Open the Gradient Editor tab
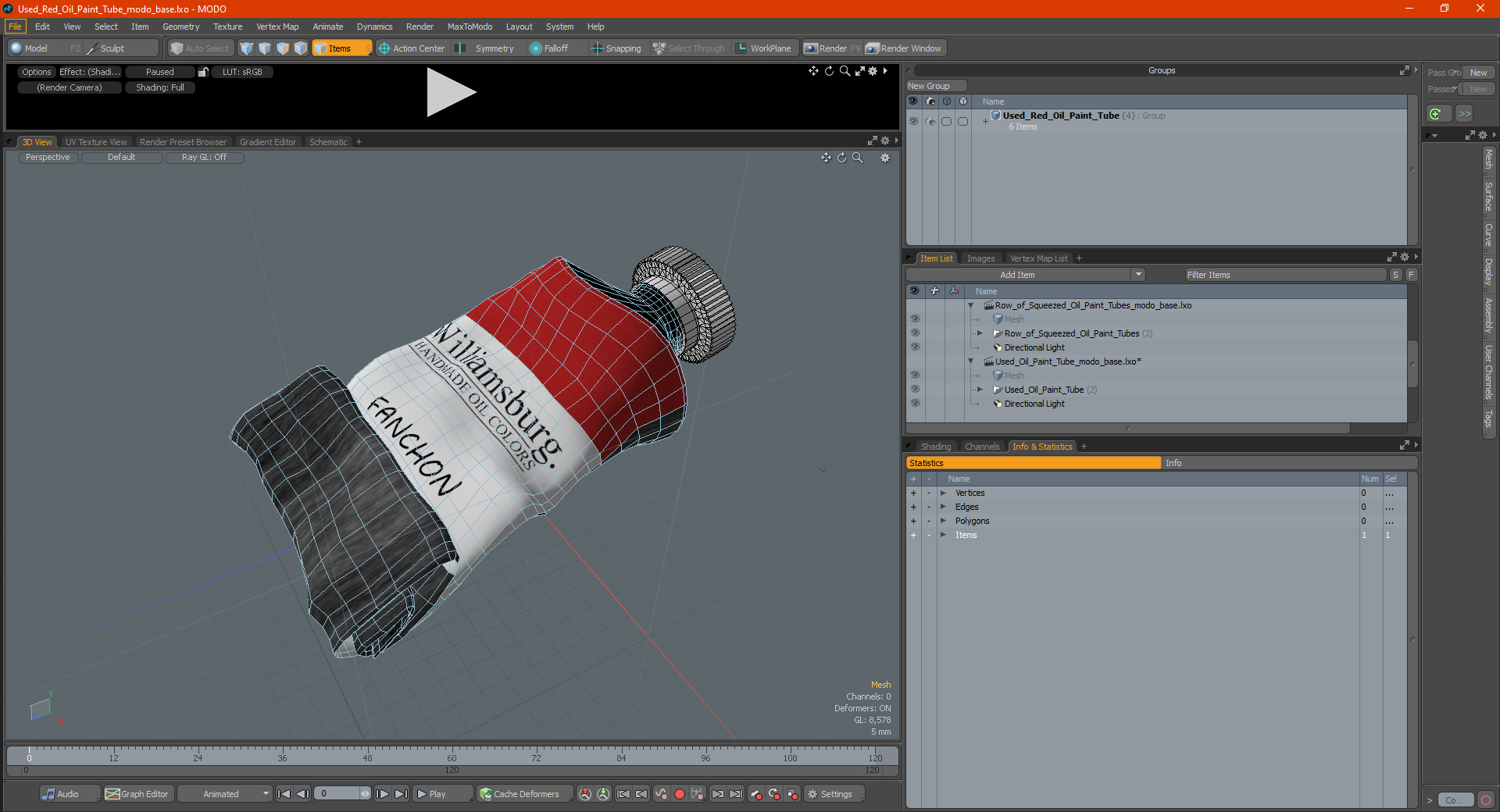 (268, 142)
